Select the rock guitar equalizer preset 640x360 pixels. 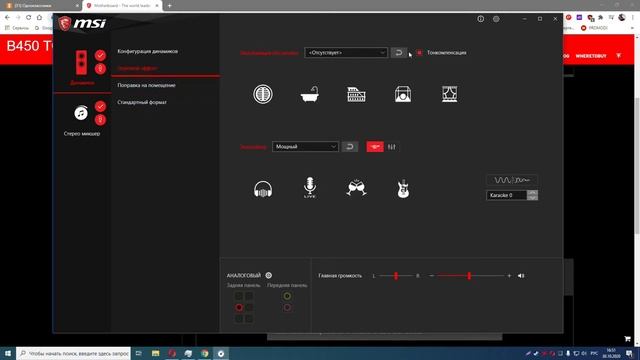403,189
